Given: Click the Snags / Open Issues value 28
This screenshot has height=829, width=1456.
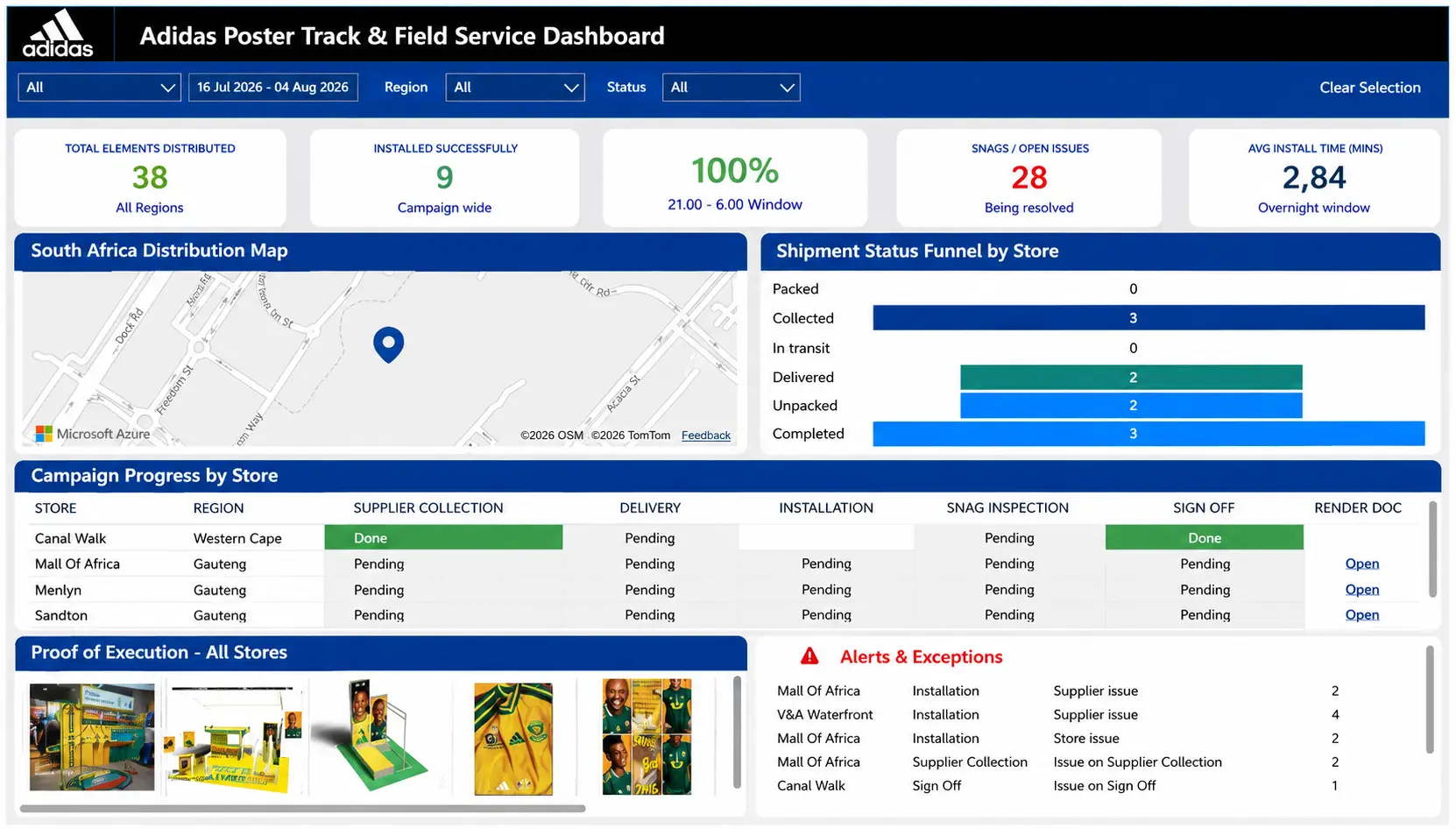Looking at the screenshot, I should point(1028,178).
